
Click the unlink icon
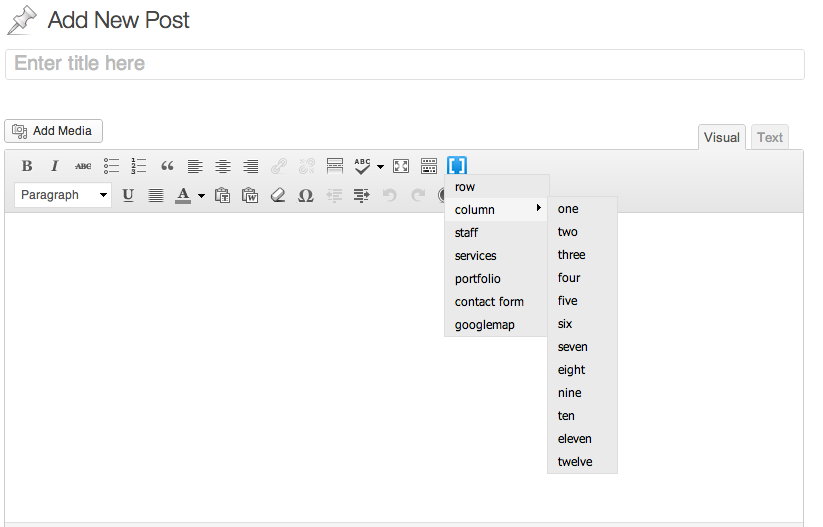pyautogui.click(x=307, y=166)
